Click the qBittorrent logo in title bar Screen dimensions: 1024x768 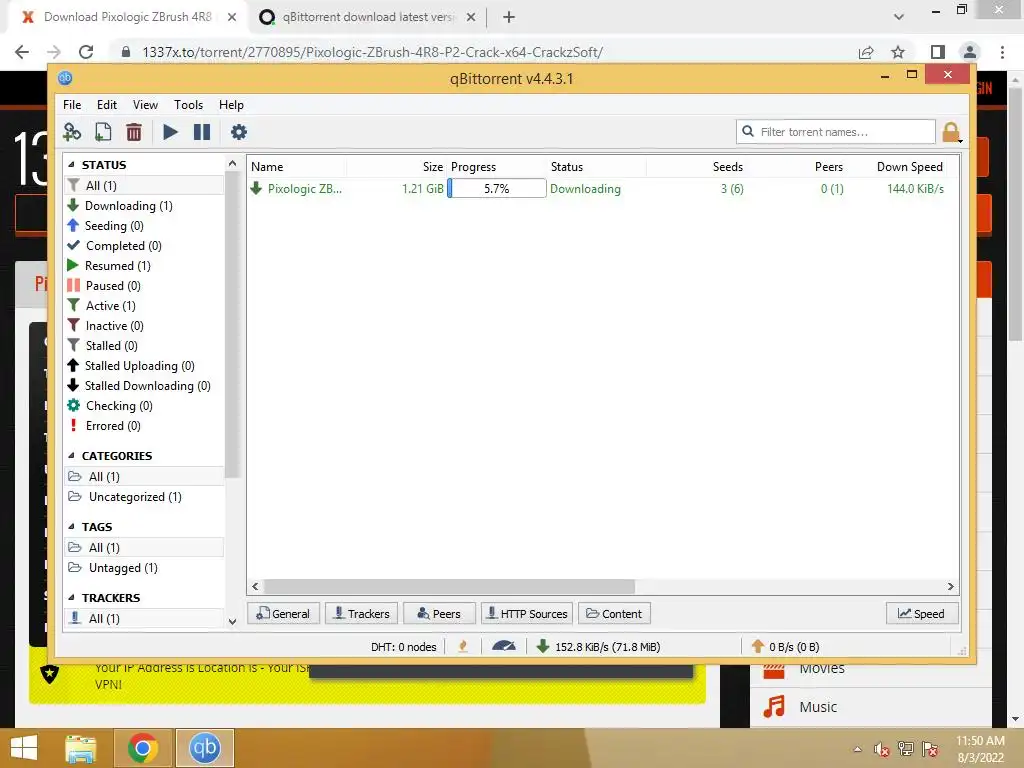coord(65,78)
